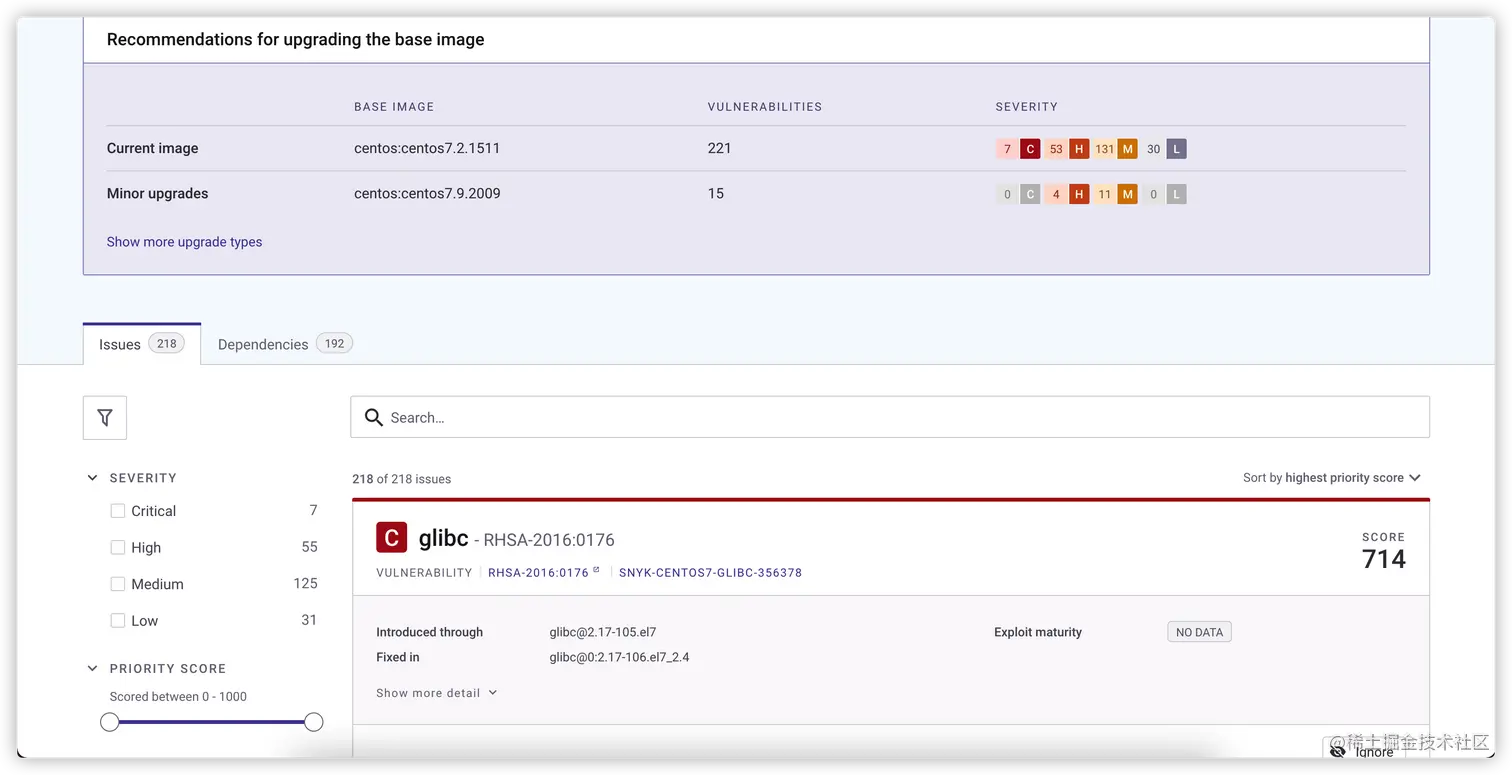Collapse the SEVERITY filter section
Screen dimensions: 1512x775
coord(93,478)
